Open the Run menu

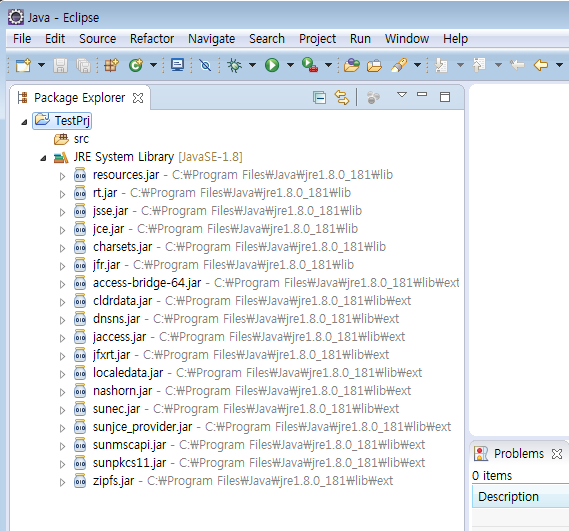(x=360, y=38)
